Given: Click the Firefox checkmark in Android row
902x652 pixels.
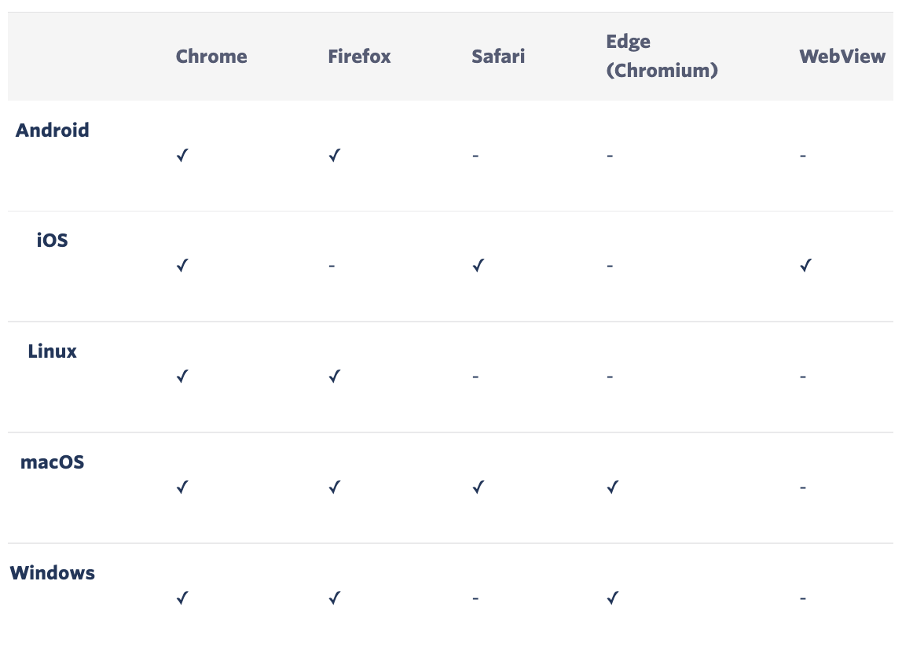Looking at the screenshot, I should tap(334, 155).
